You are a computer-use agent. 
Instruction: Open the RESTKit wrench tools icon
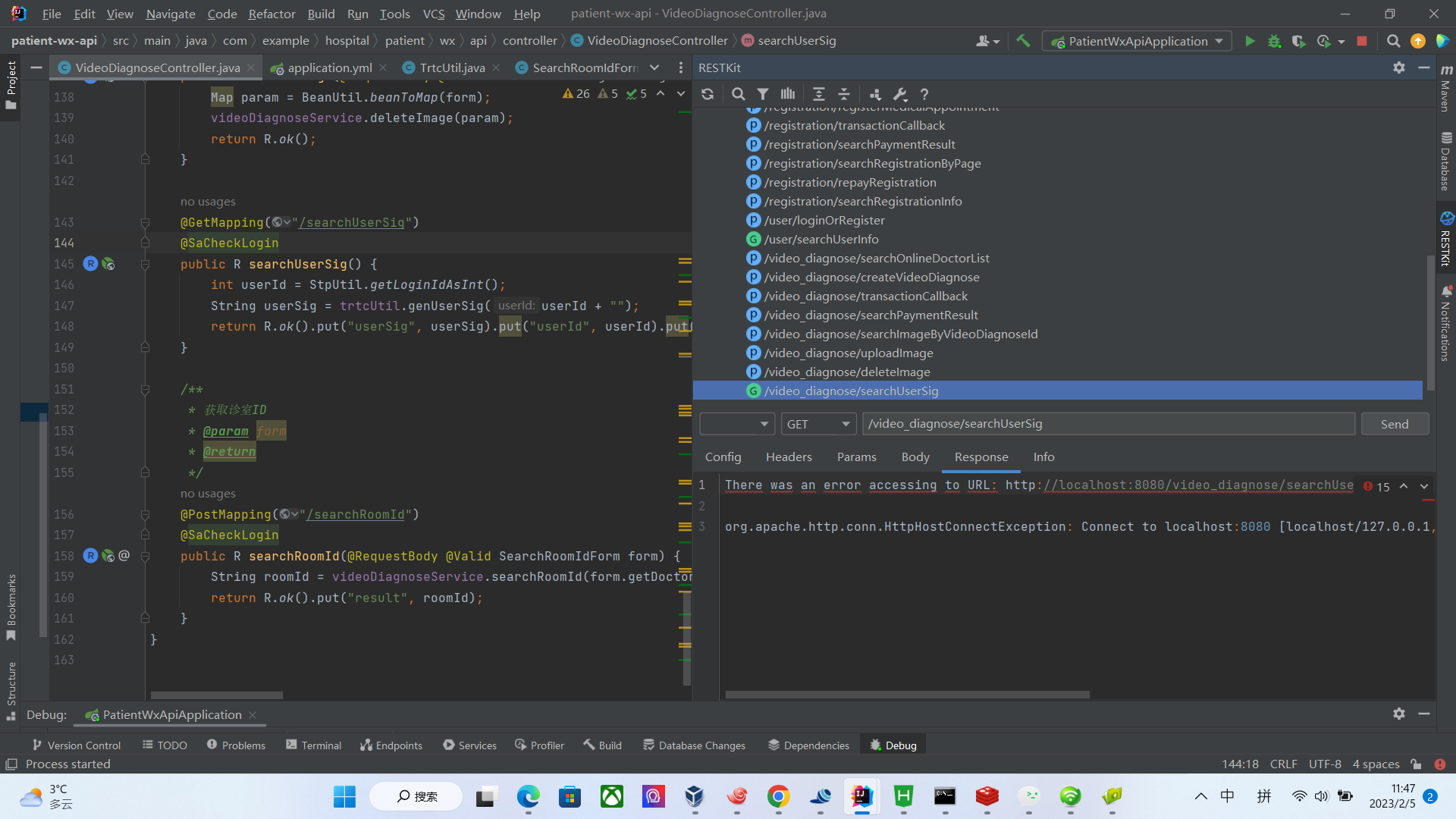(x=899, y=94)
